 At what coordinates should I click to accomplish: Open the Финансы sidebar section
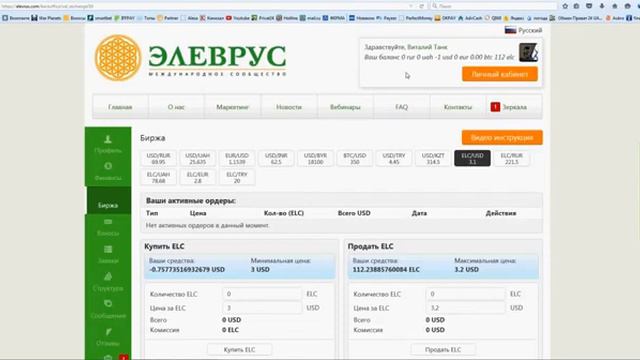click(x=108, y=172)
